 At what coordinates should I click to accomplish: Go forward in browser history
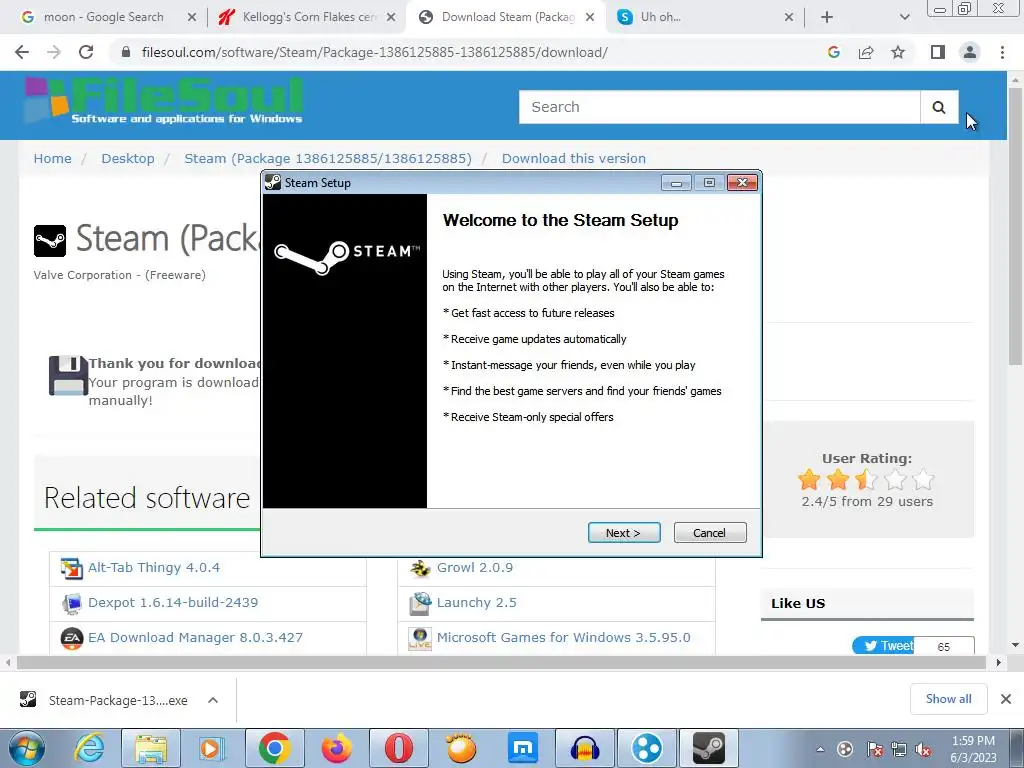pos(54,52)
